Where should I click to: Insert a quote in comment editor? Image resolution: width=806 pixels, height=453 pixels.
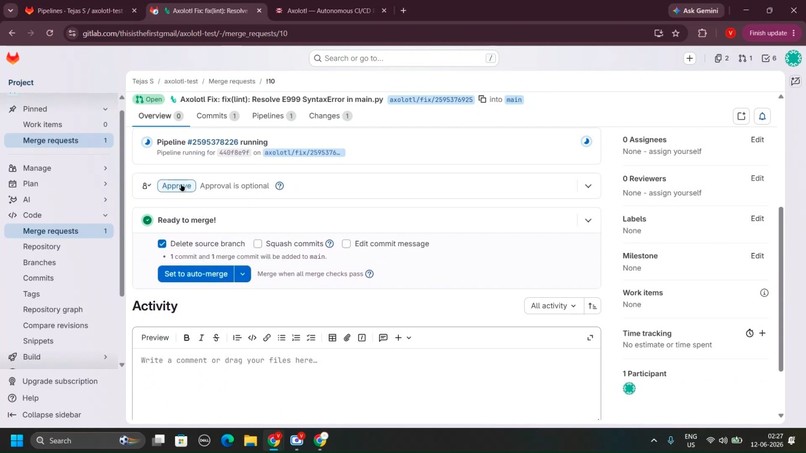click(237, 338)
